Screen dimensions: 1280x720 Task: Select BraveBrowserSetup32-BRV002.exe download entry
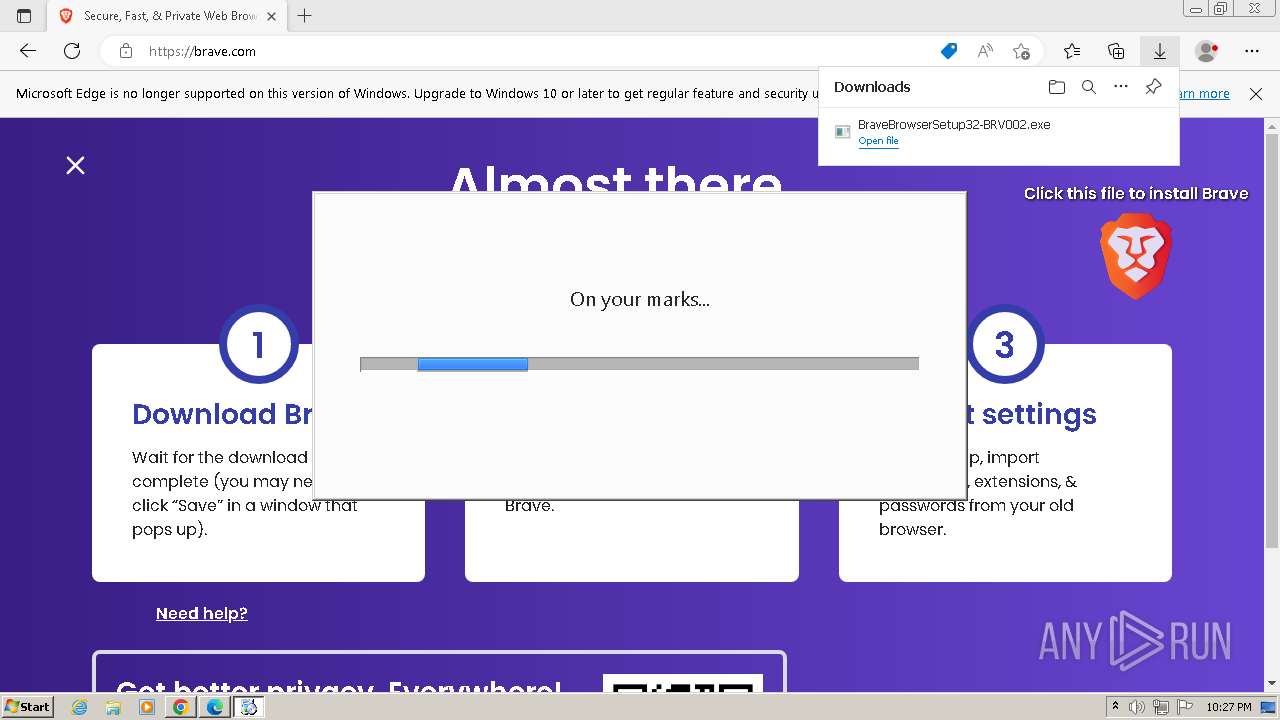coord(998,132)
